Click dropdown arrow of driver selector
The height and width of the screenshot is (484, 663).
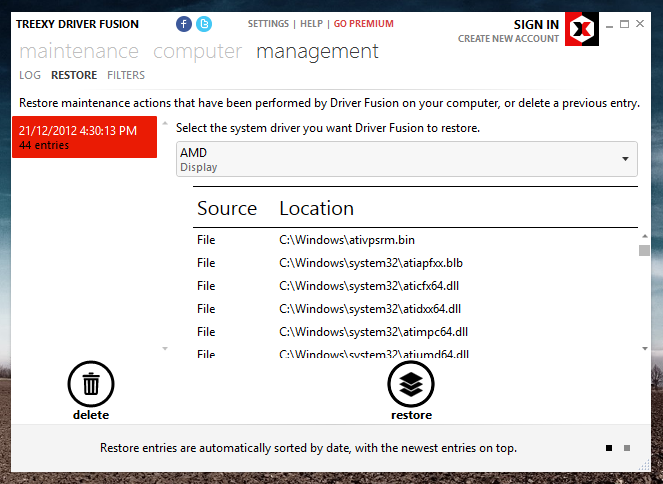tap(625, 159)
